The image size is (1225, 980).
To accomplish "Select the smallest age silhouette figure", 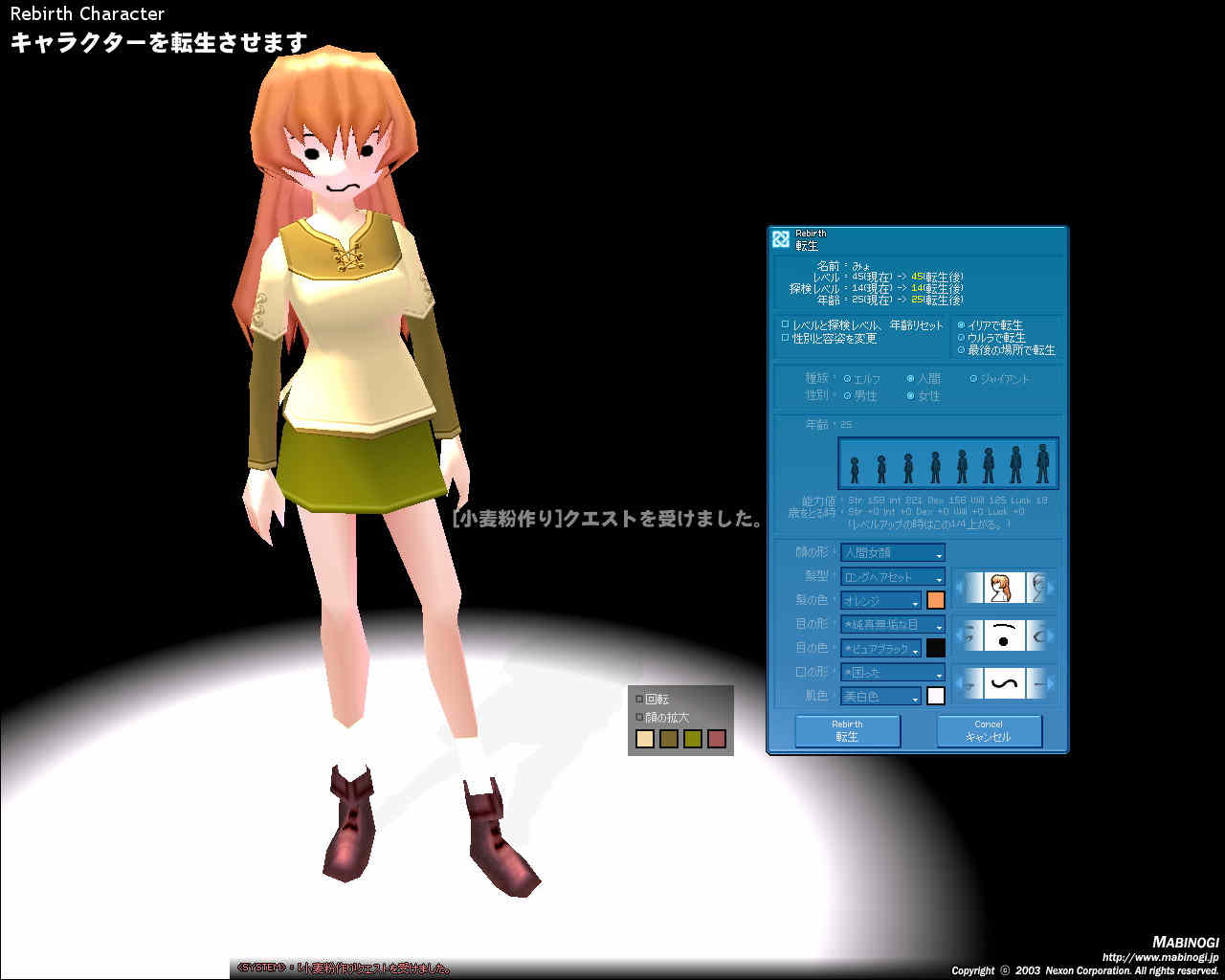I will click(x=855, y=470).
